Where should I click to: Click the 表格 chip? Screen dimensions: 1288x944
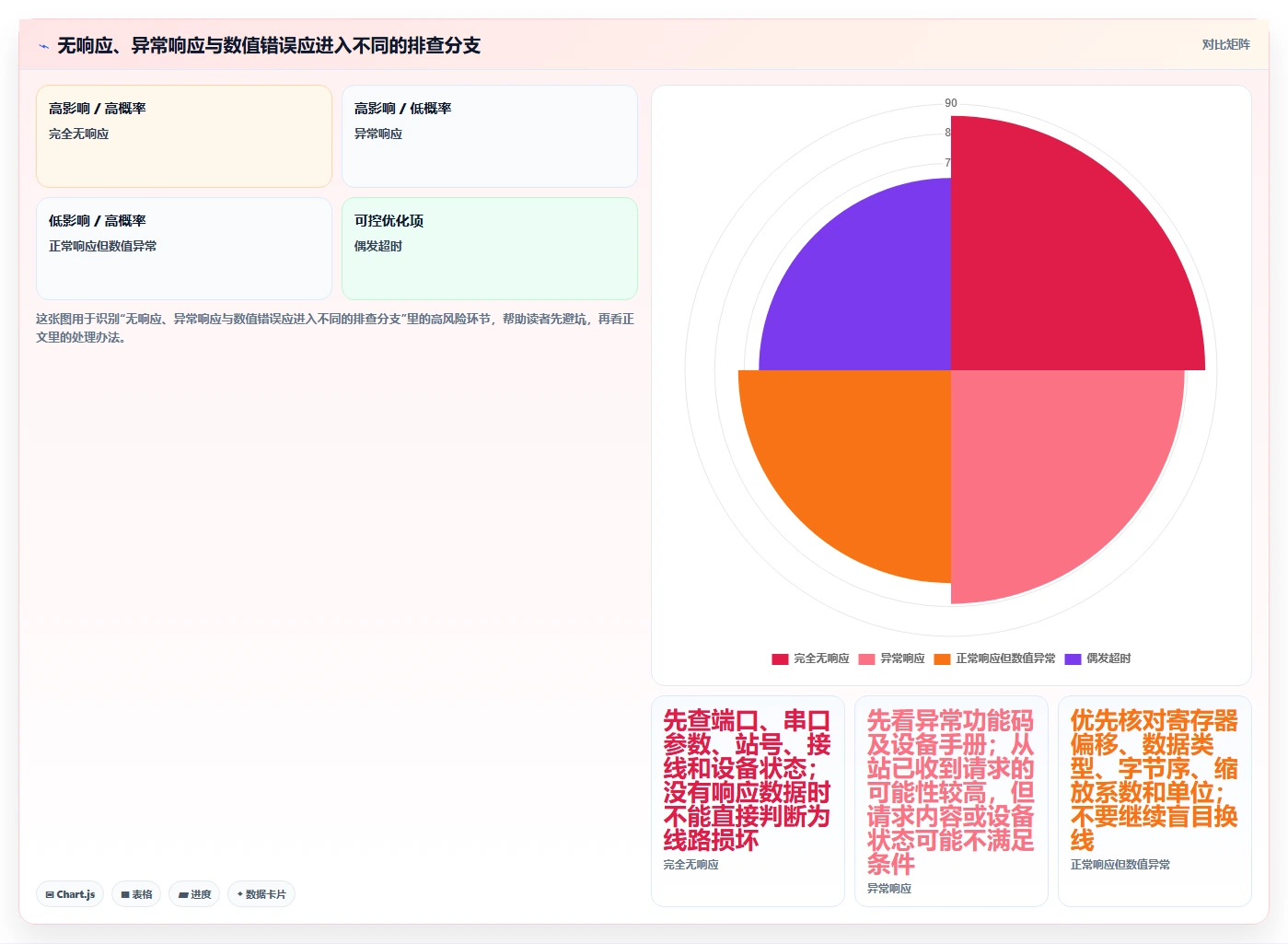[x=136, y=894]
